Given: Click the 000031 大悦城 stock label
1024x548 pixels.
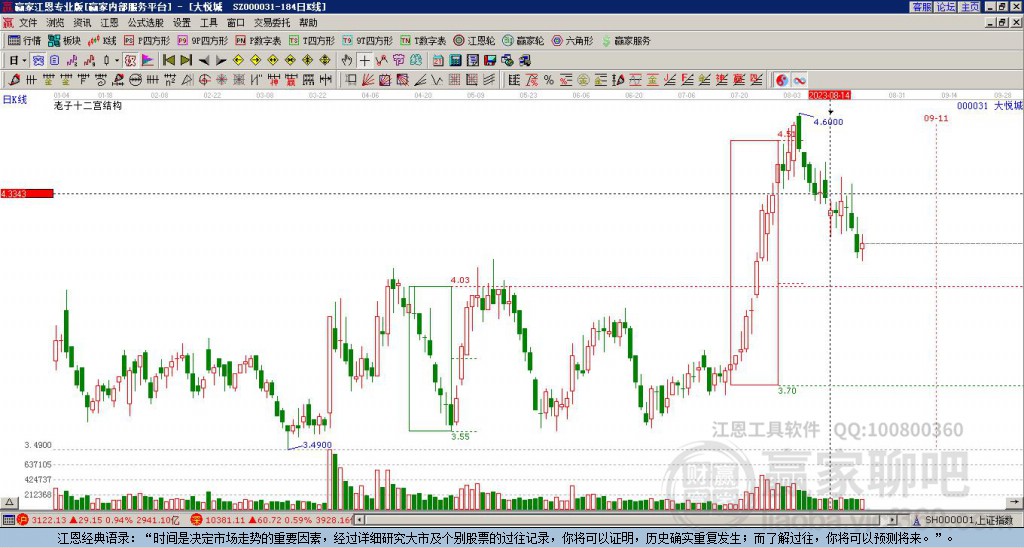Looking at the screenshot, I should [x=989, y=105].
